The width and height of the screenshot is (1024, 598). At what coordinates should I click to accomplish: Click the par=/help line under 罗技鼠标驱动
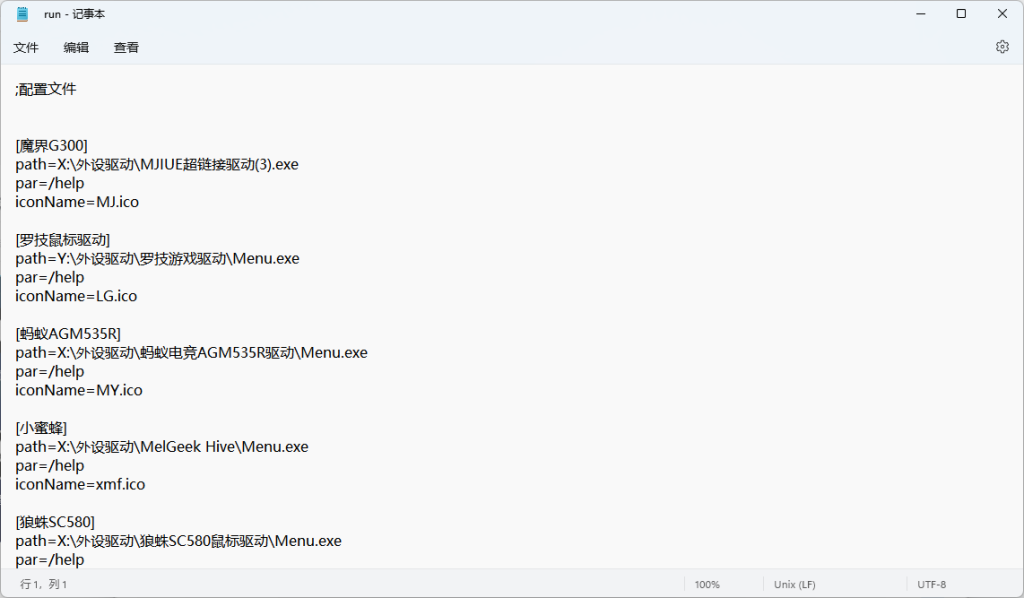[50, 277]
